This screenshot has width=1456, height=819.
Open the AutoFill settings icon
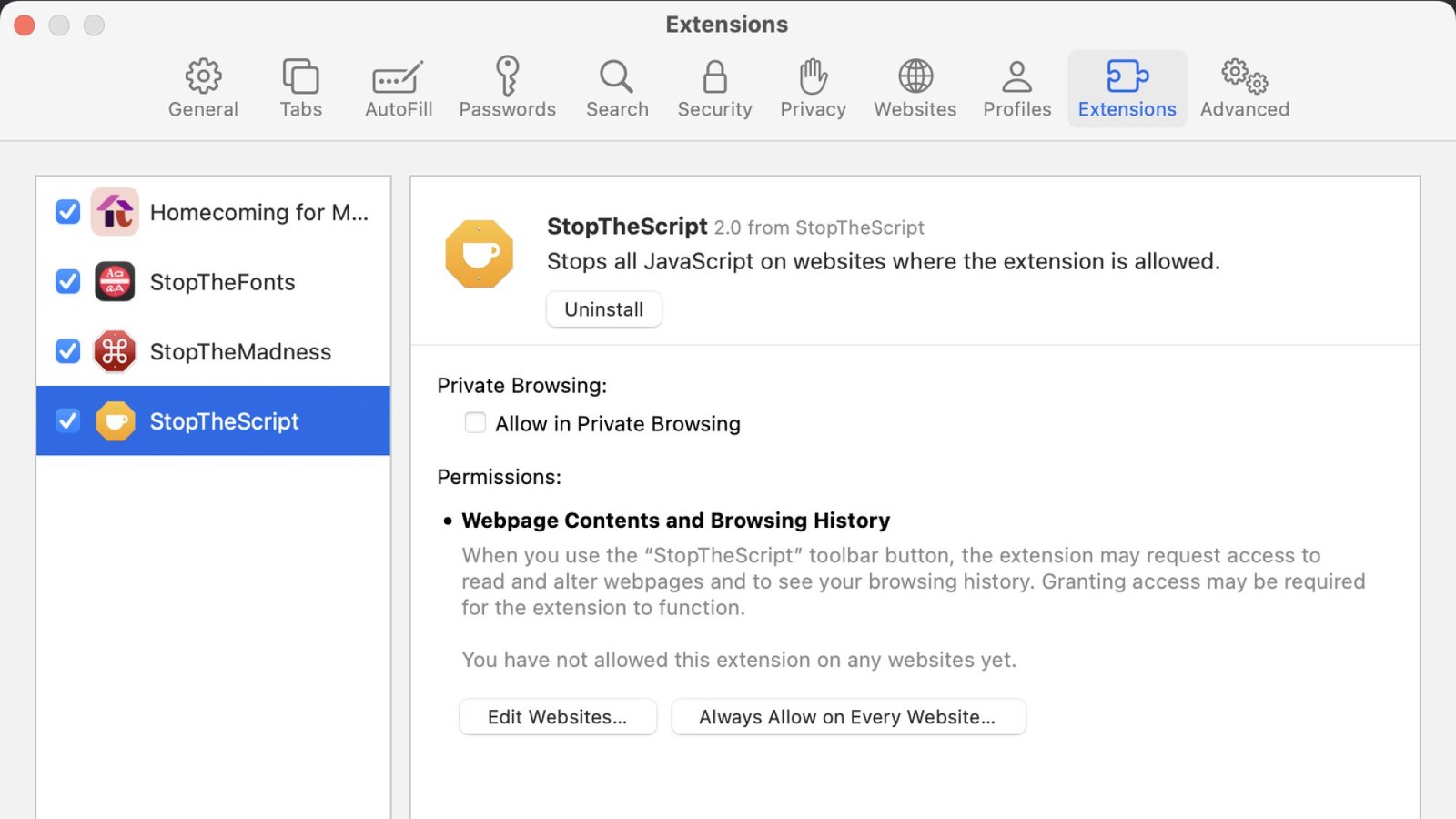[x=398, y=77]
